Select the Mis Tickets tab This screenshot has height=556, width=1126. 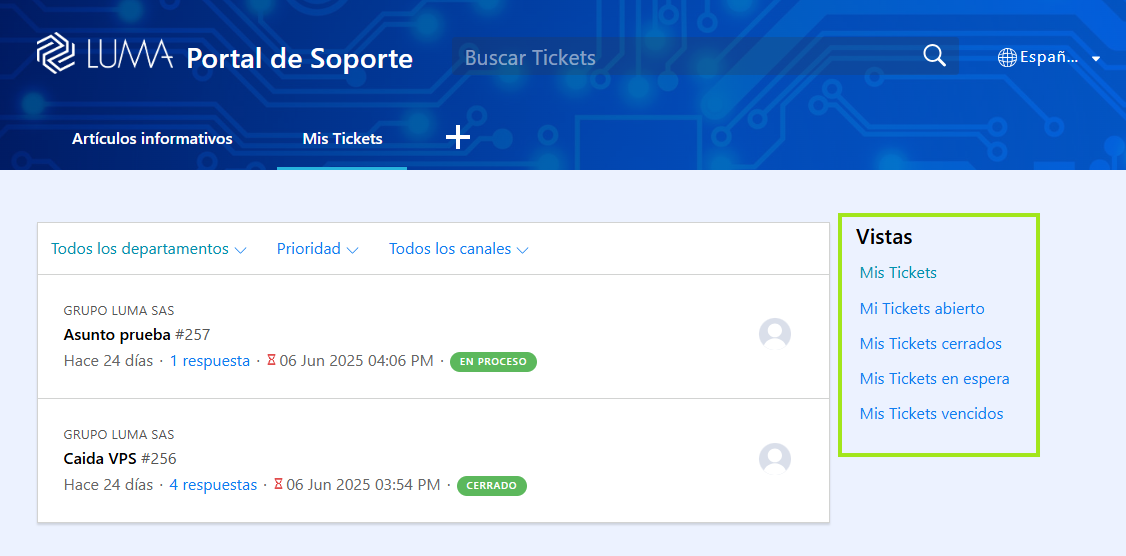[342, 139]
